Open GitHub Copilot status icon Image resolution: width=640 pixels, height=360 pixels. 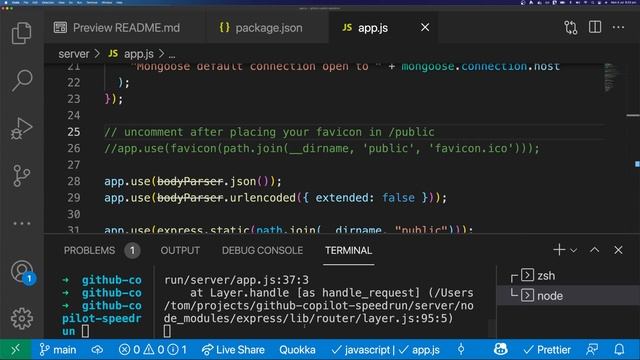pyautogui.click(x=500, y=349)
